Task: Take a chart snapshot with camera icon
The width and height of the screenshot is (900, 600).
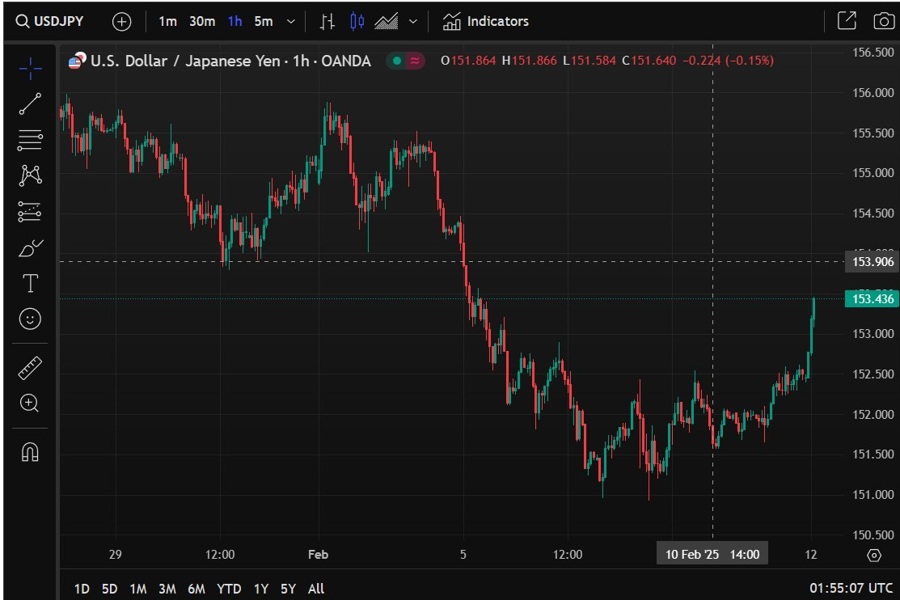Action: (x=883, y=21)
